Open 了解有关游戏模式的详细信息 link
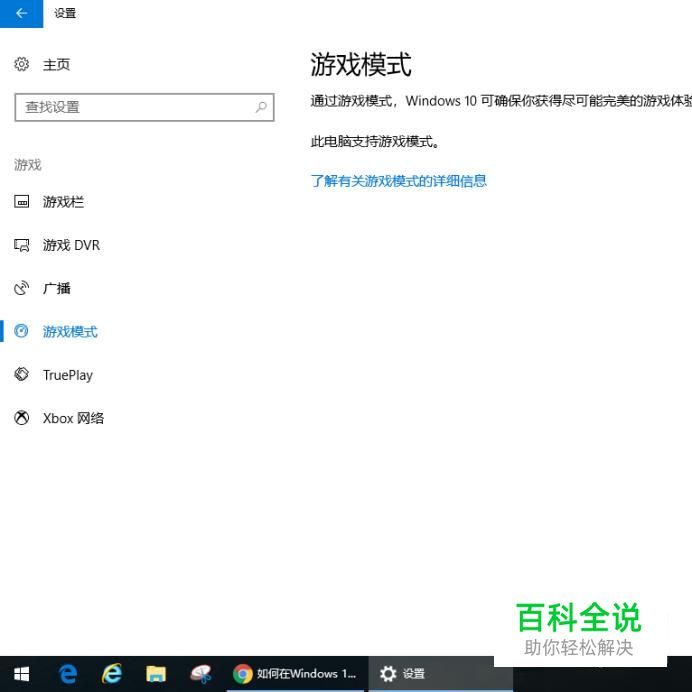Image resolution: width=692 pixels, height=692 pixels. (399, 181)
